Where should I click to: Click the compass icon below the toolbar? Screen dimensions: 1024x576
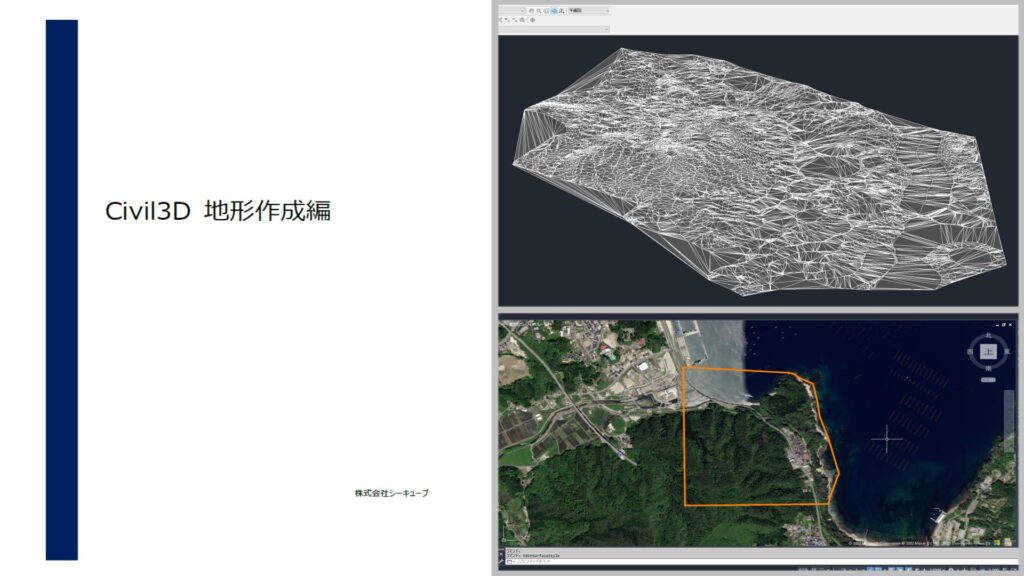533,20
